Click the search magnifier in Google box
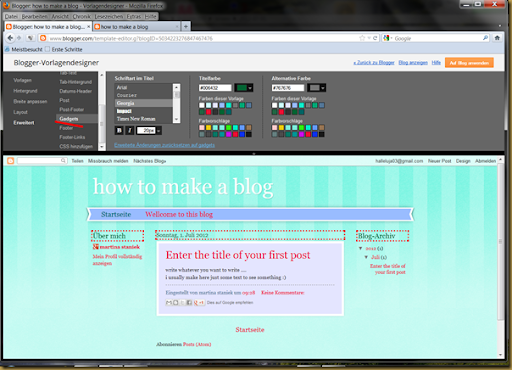The image size is (512, 370). click(x=485, y=38)
